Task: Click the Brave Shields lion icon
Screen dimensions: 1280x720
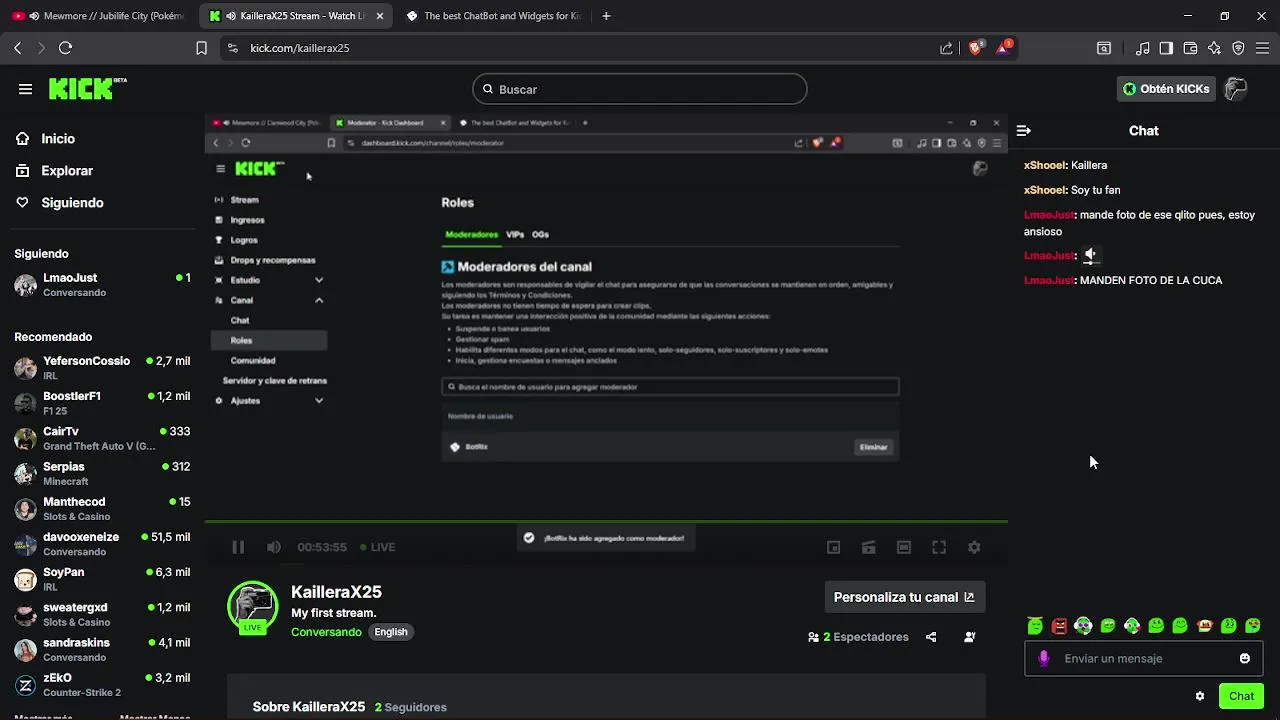Action: (975, 47)
